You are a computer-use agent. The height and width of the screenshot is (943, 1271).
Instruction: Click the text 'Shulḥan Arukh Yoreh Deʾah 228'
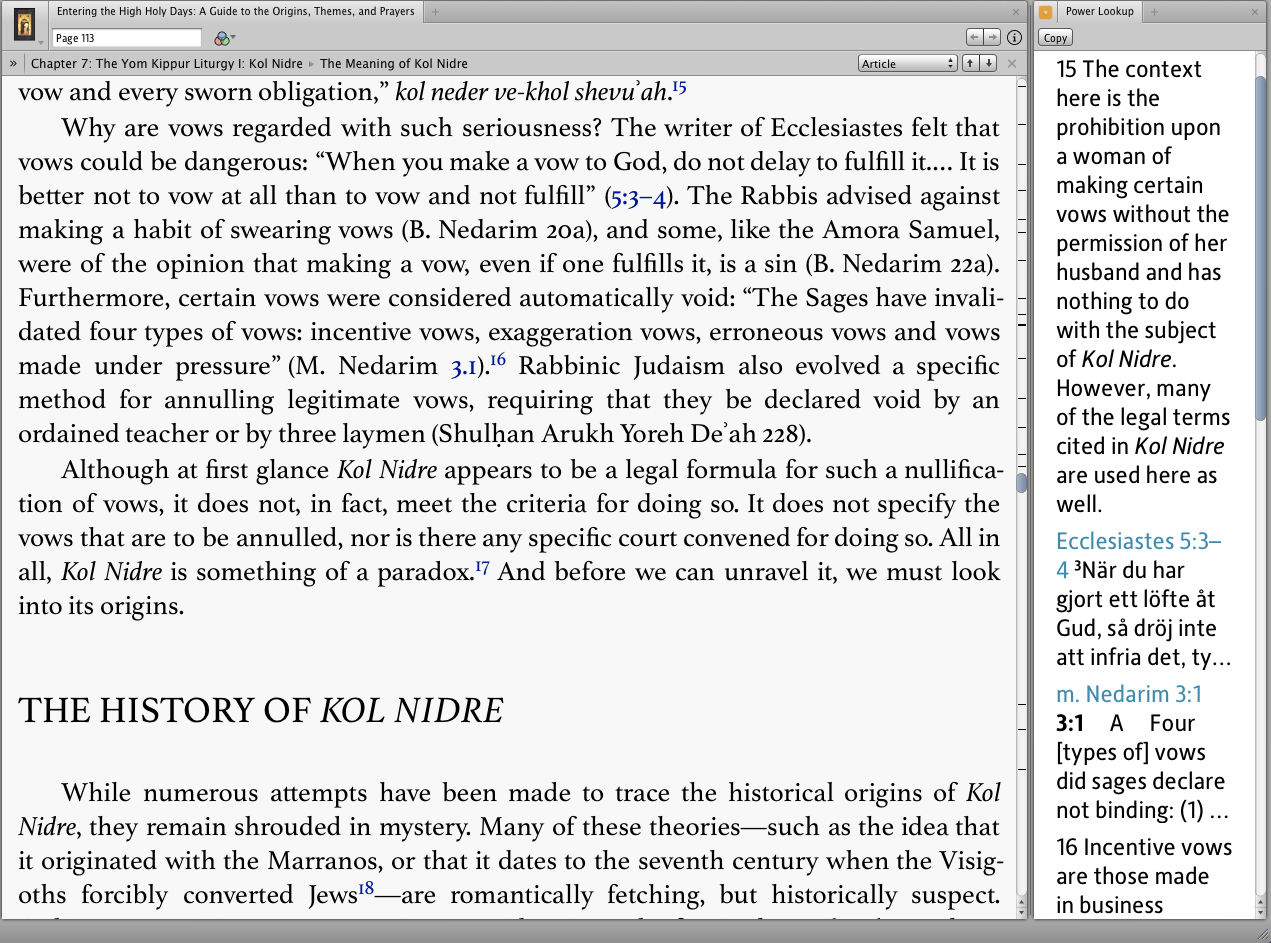coord(620,435)
